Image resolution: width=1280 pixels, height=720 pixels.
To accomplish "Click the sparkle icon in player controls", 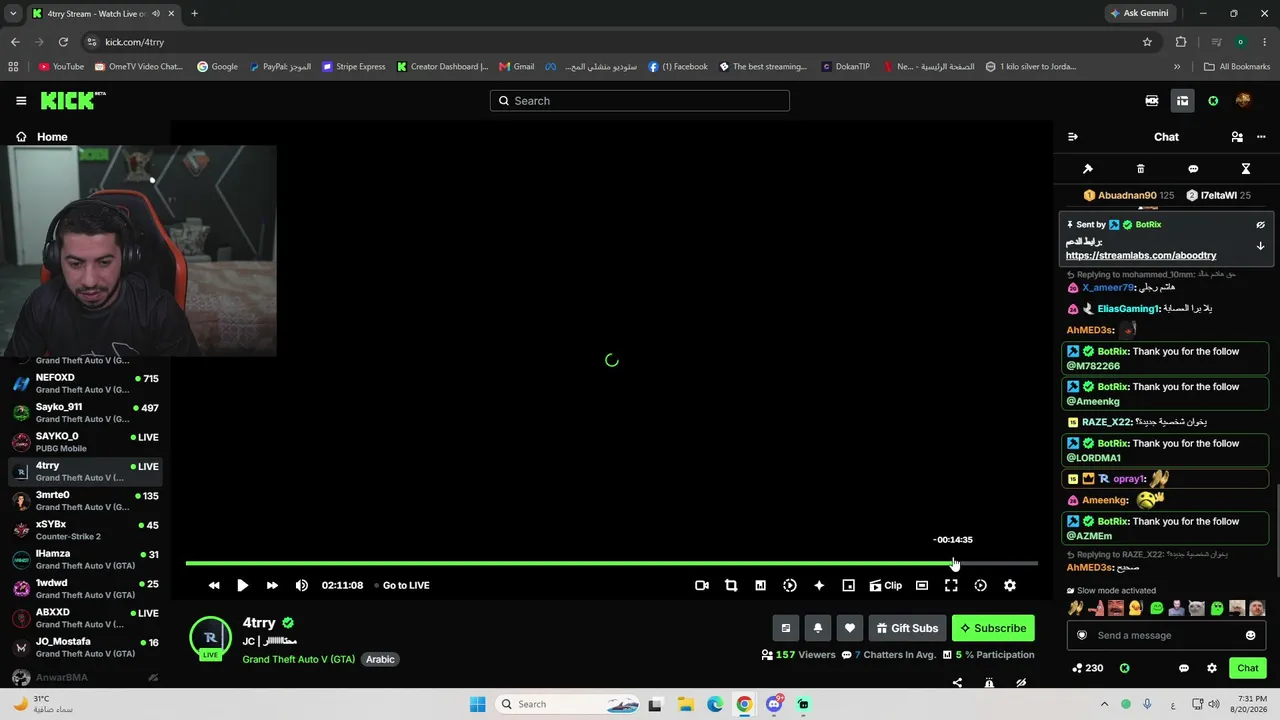I will [x=819, y=585].
